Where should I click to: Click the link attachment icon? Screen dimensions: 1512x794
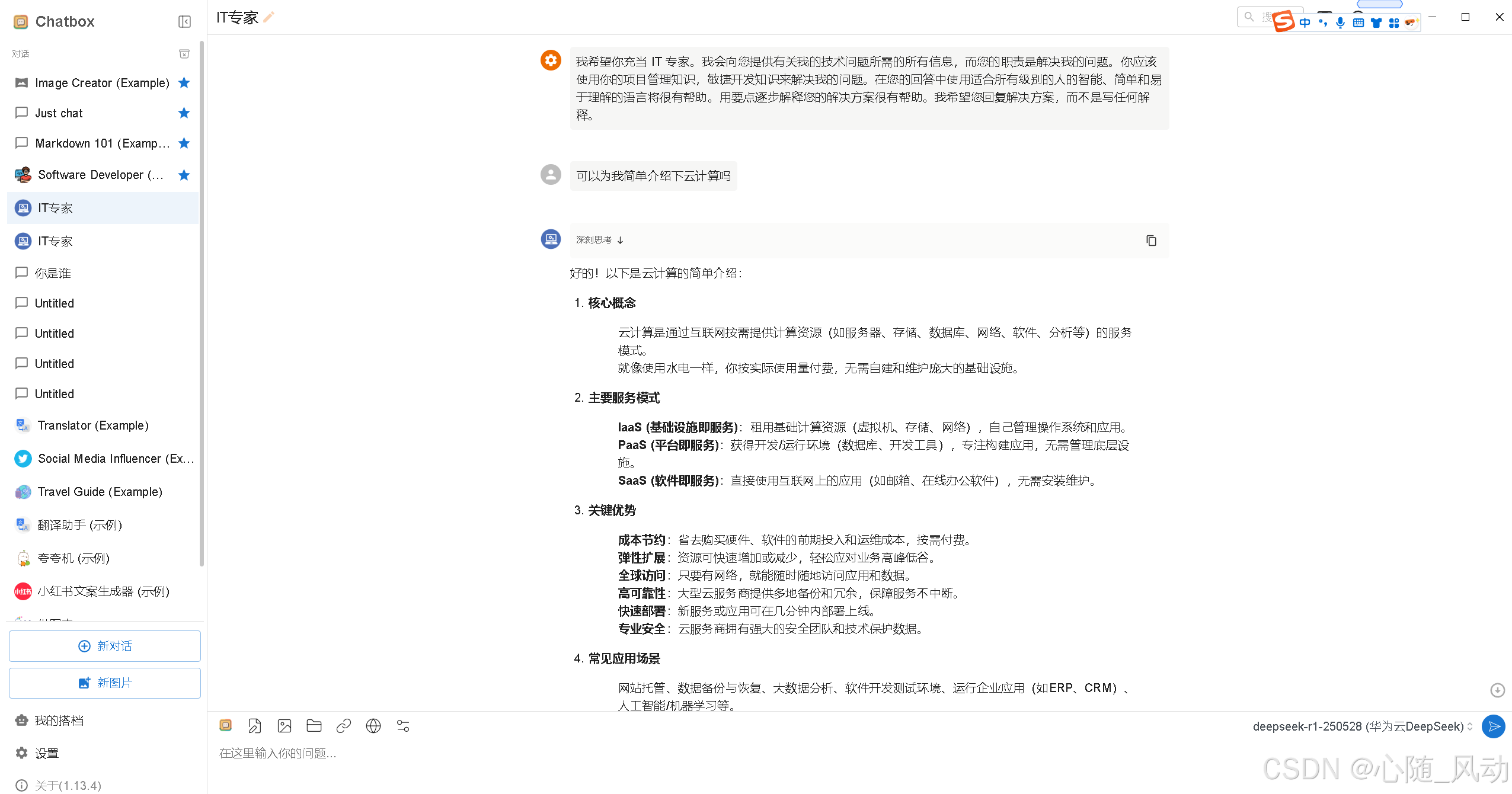tap(344, 726)
